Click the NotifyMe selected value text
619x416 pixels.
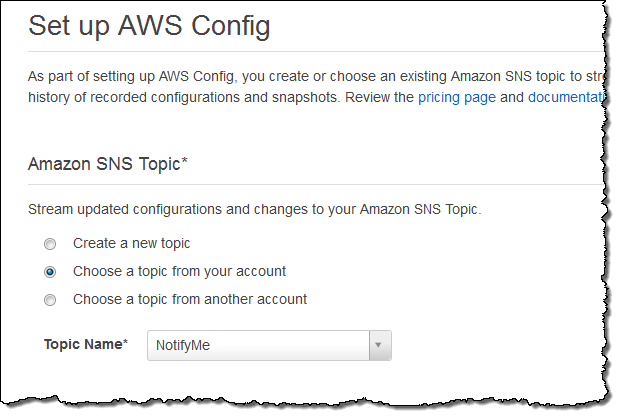point(183,346)
